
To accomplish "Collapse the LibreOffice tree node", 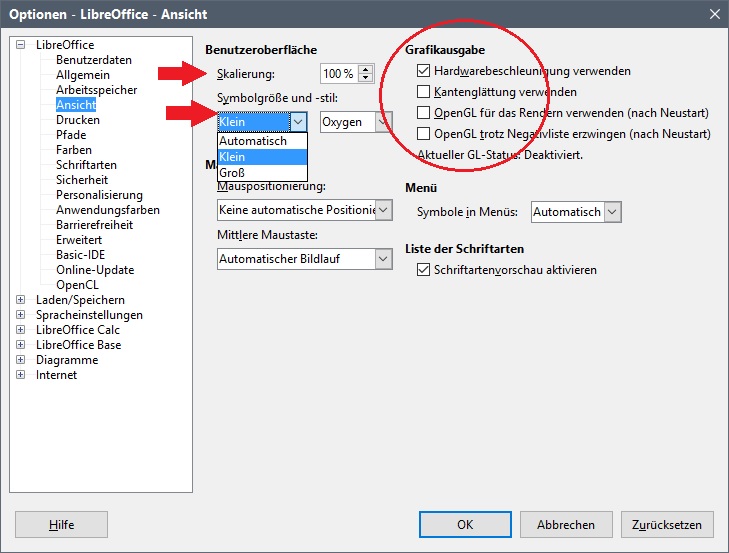I will click(20, 45).
